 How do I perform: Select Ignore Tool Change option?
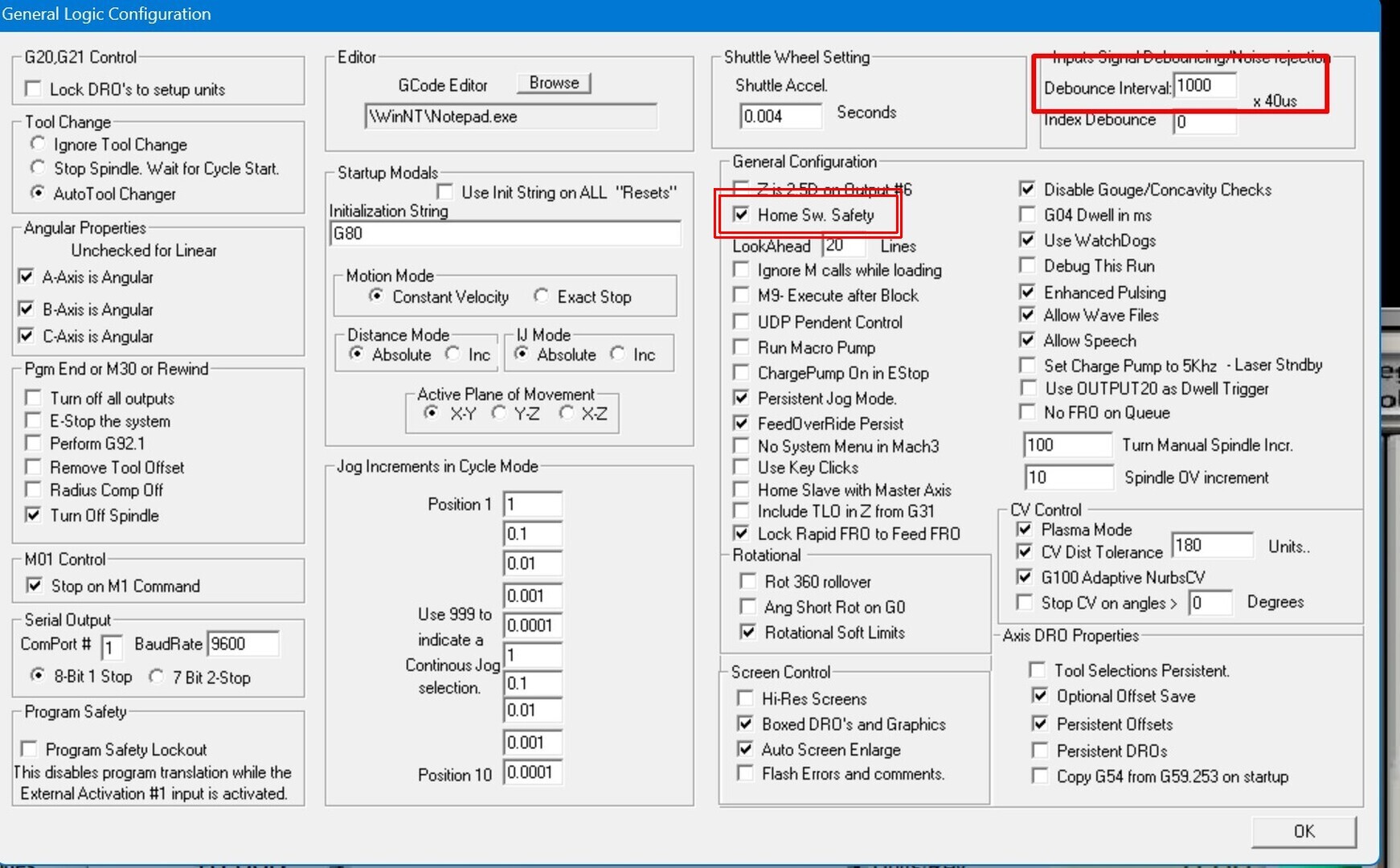(x=38, y=144)
